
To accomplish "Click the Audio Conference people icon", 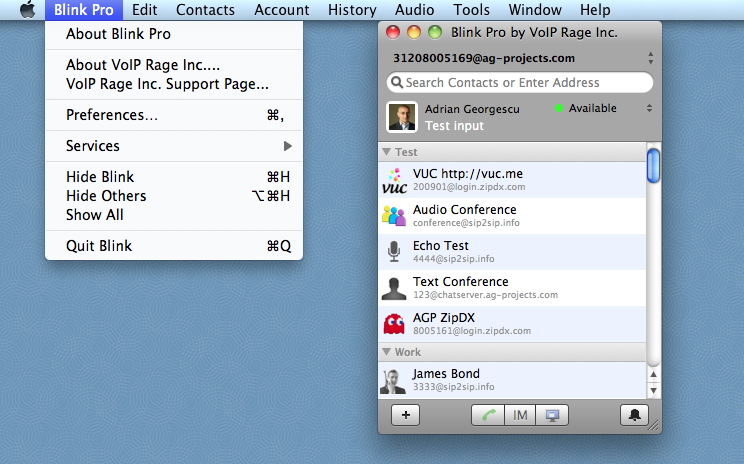I will point(394,216).
